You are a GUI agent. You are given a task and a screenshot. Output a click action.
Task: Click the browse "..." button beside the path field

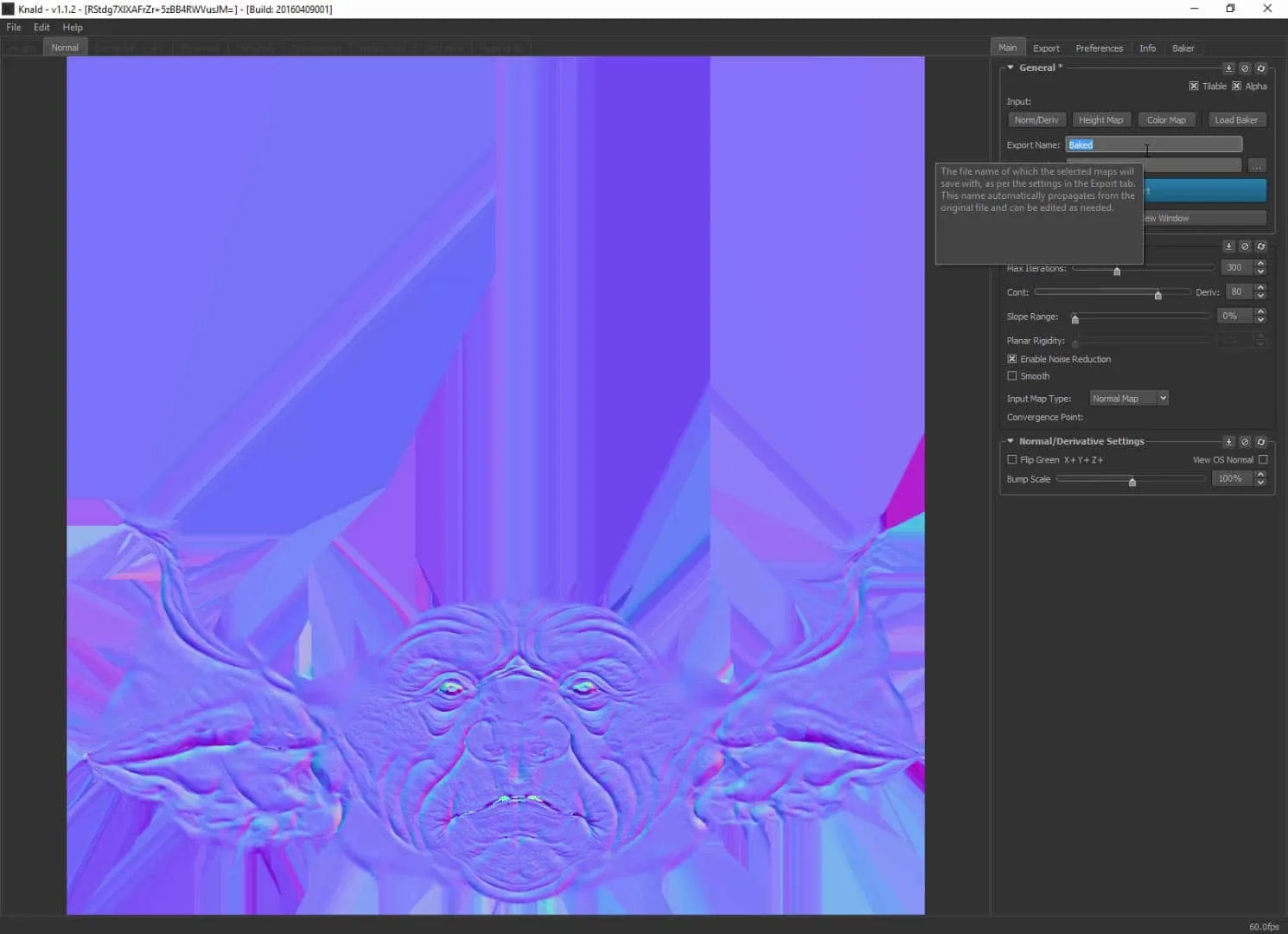pyautogui.click(x=1257, y=165)
